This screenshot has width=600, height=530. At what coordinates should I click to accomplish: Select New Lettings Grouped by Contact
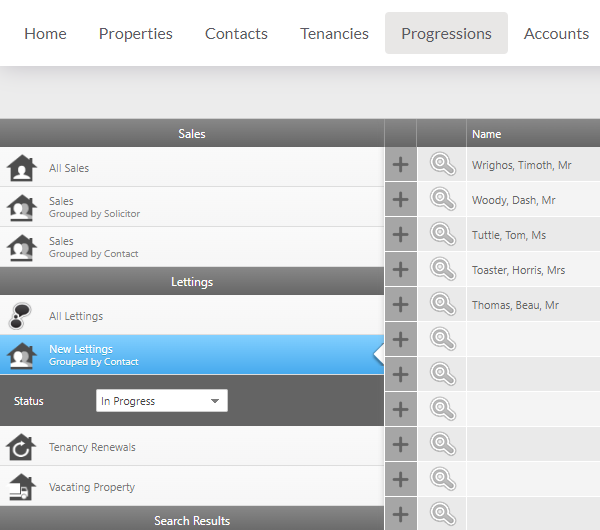click(192, 355)
